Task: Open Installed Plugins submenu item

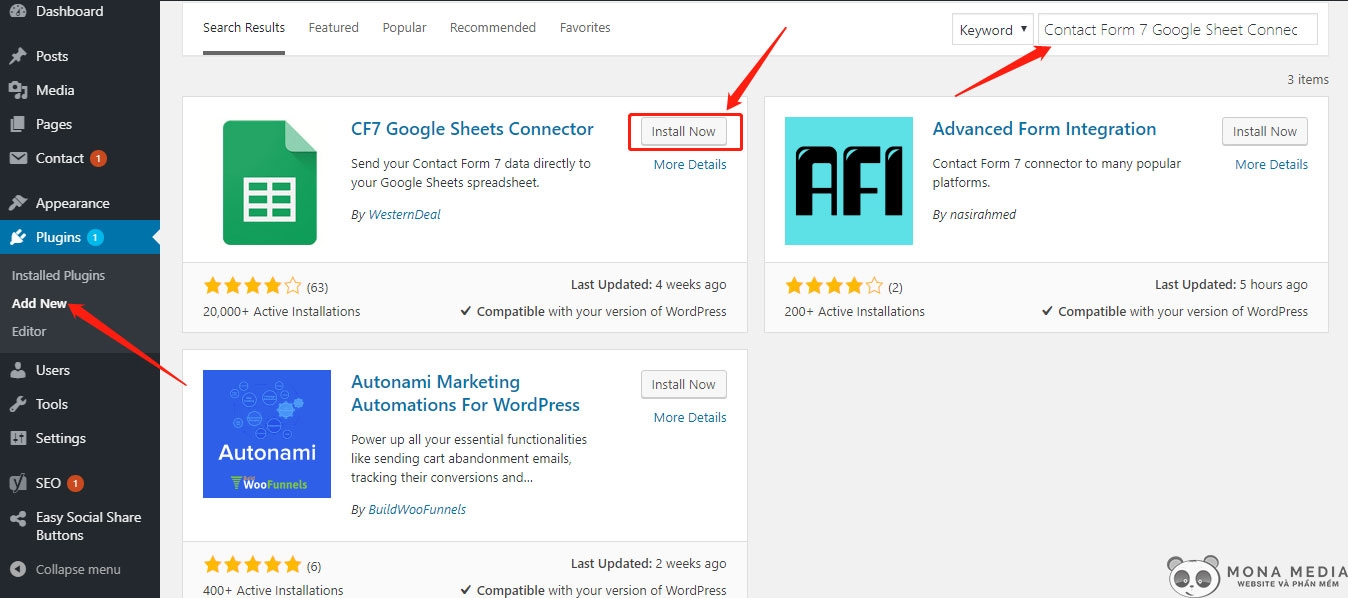Action: (58, 275)
